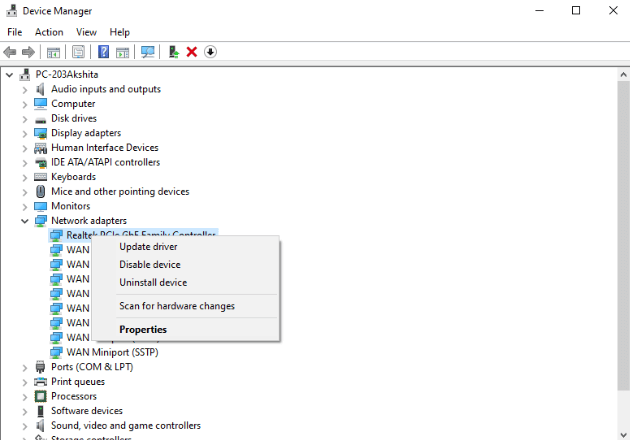Image resolution: width=630 pixels, height=440 pixels.
Task: Click the Audio inputs and outputs speaker icon
Action: coord(40,89)
